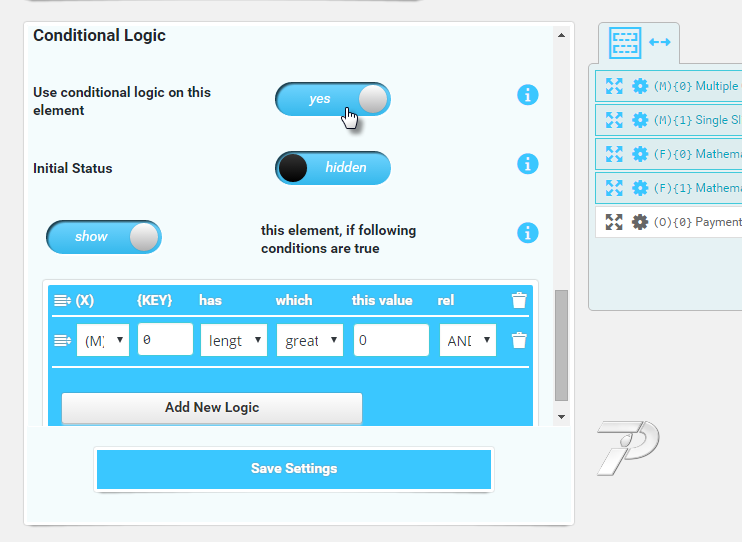Click the Save Settings button
742x542 pixels.
click(294, 469)
